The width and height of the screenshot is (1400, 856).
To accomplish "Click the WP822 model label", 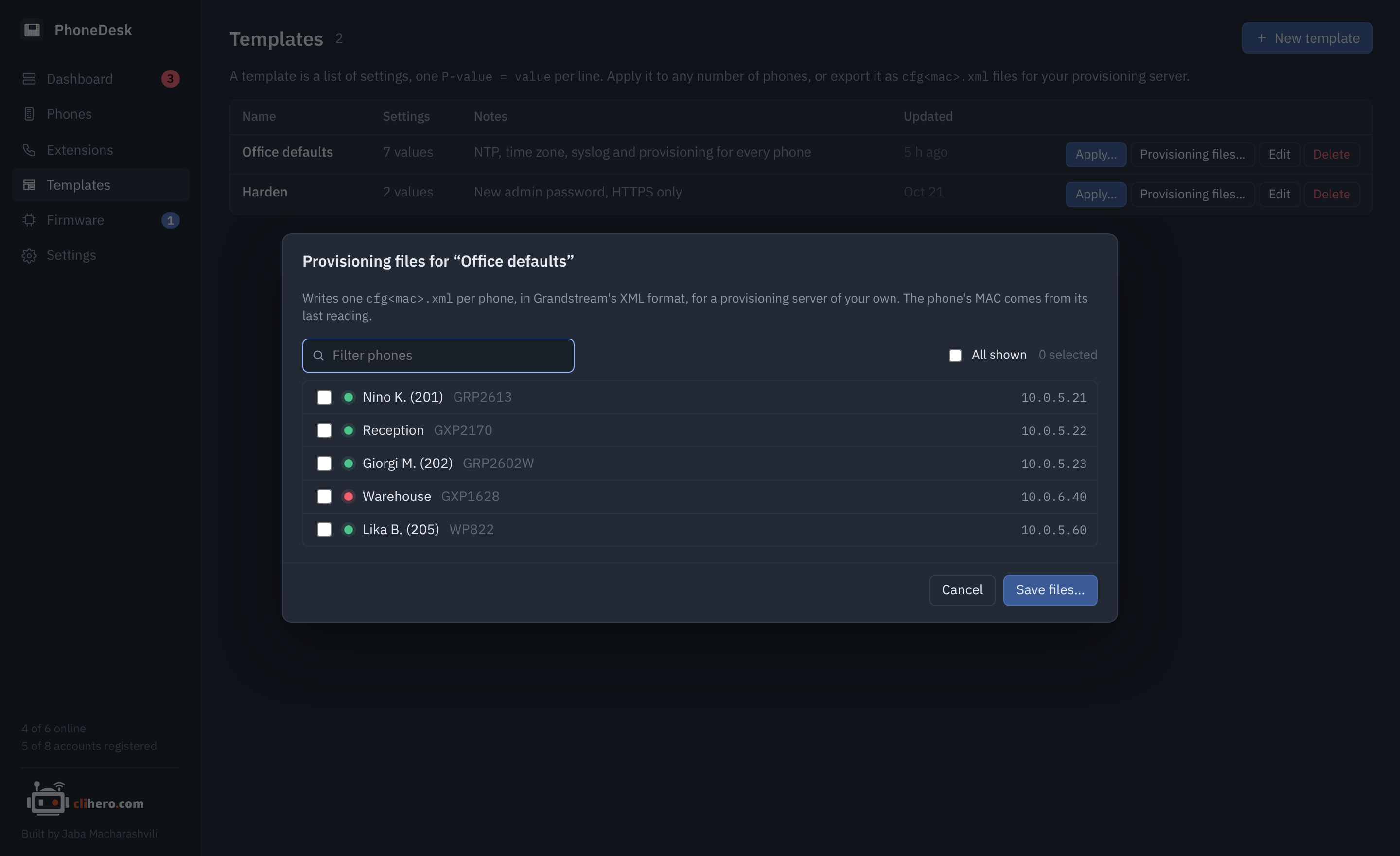I will [x=471, y=529].
